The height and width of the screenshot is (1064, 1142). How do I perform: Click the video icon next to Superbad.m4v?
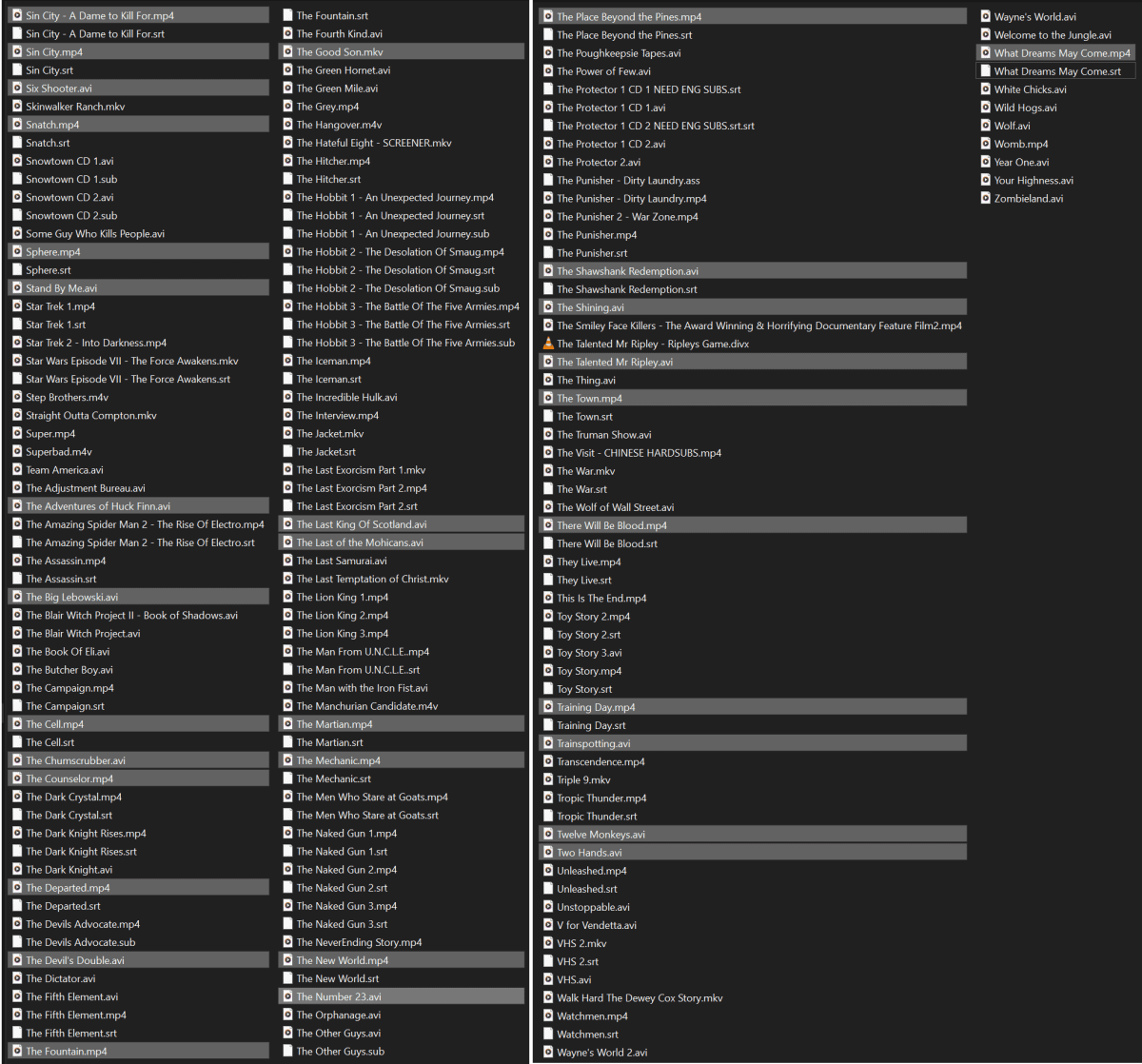[x=17, y=451]
